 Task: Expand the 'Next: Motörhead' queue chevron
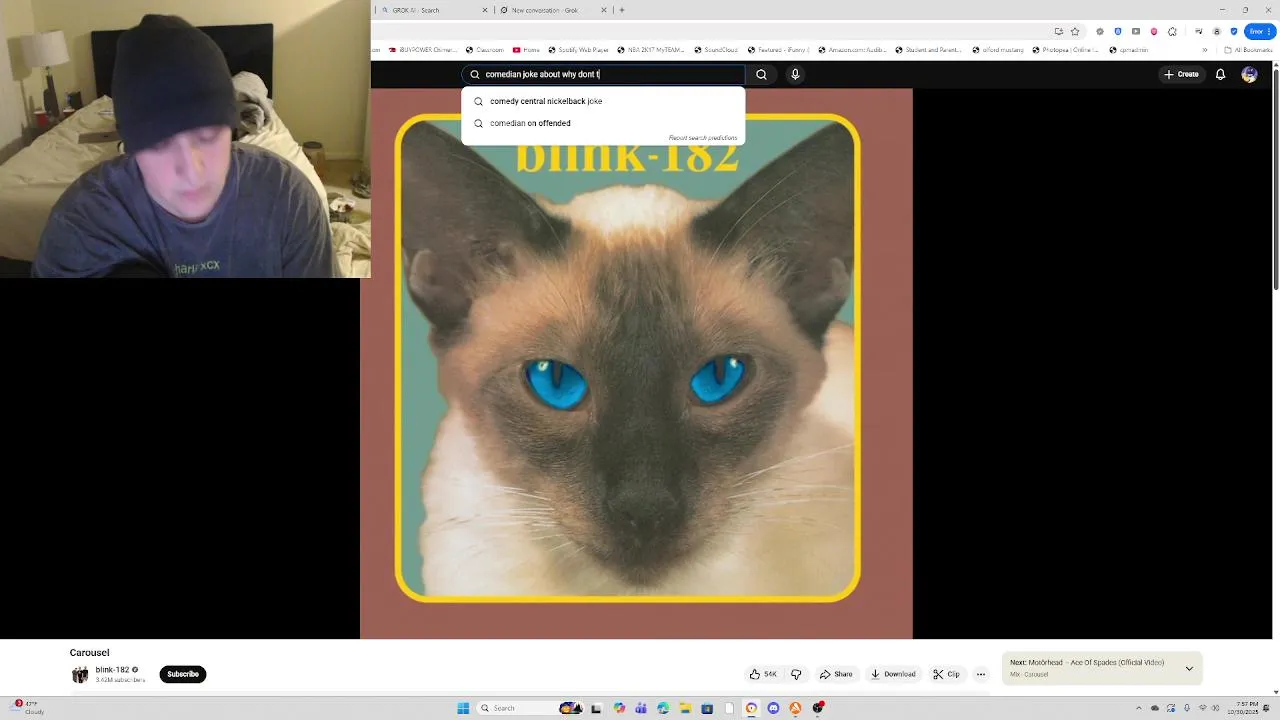[x=1189, y=668]
